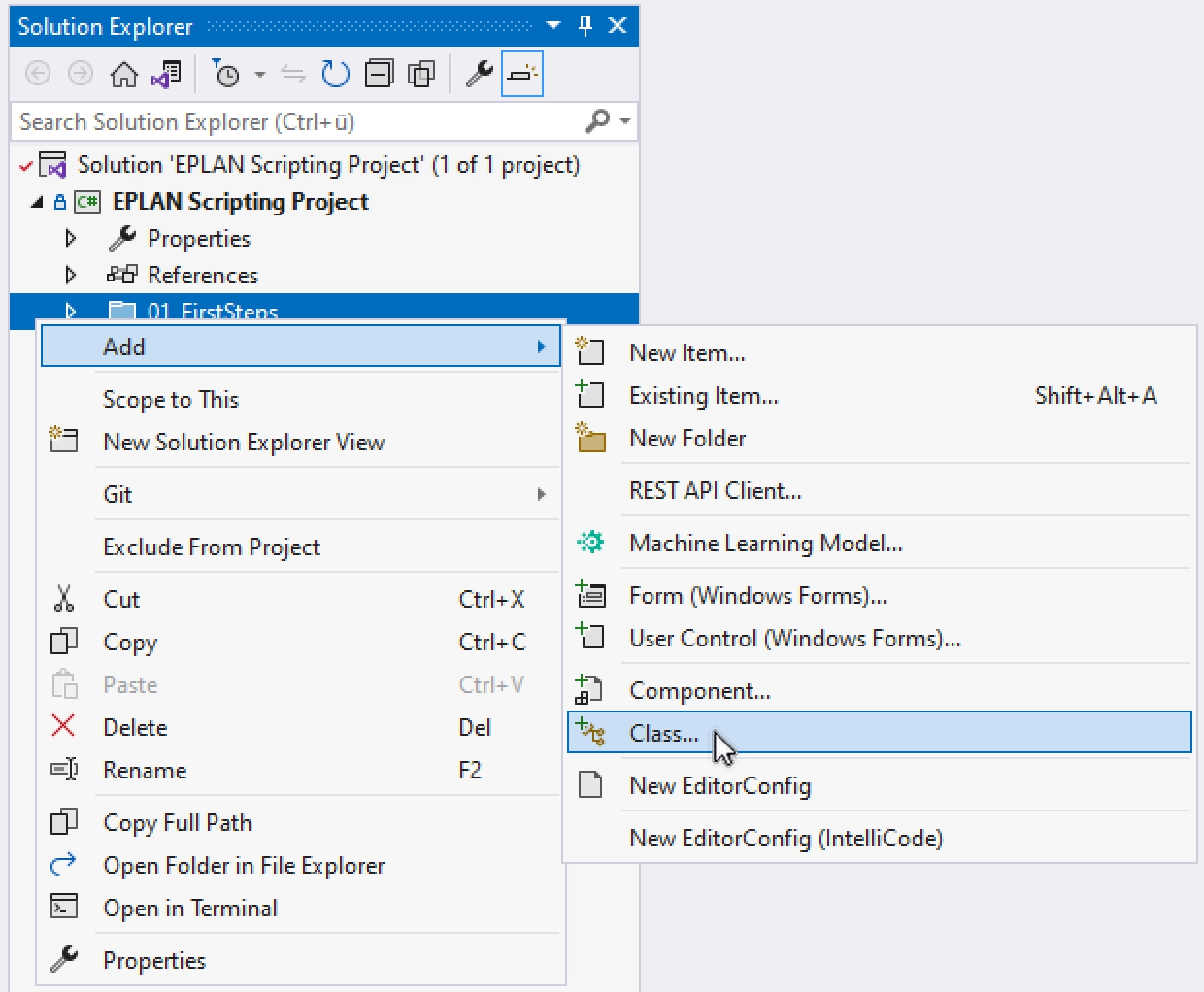Screen dimensions: 1204x992
Task: Click the disabled Paste entry
Action: pyautogui.click(x=301, y=684)
